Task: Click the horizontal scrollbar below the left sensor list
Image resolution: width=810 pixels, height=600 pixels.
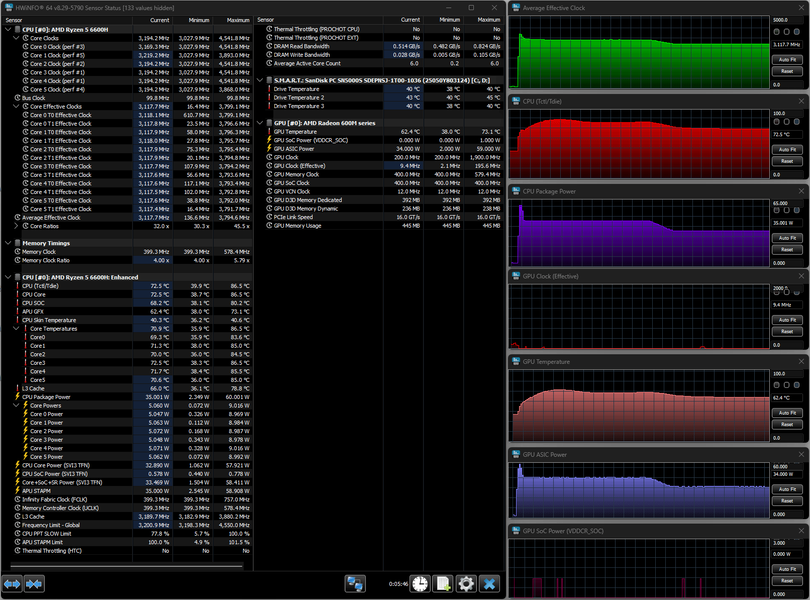Action: click(127, 566)
